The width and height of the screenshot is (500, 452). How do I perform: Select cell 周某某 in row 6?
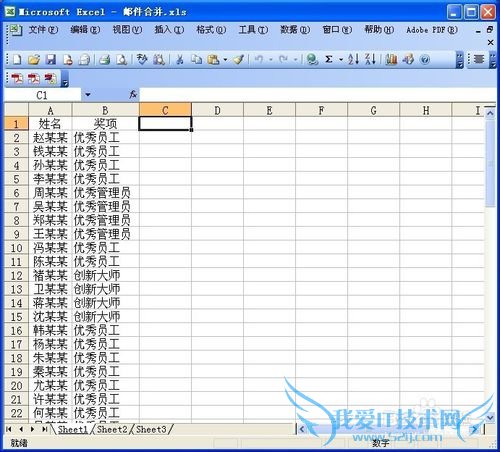pos(50,193)
